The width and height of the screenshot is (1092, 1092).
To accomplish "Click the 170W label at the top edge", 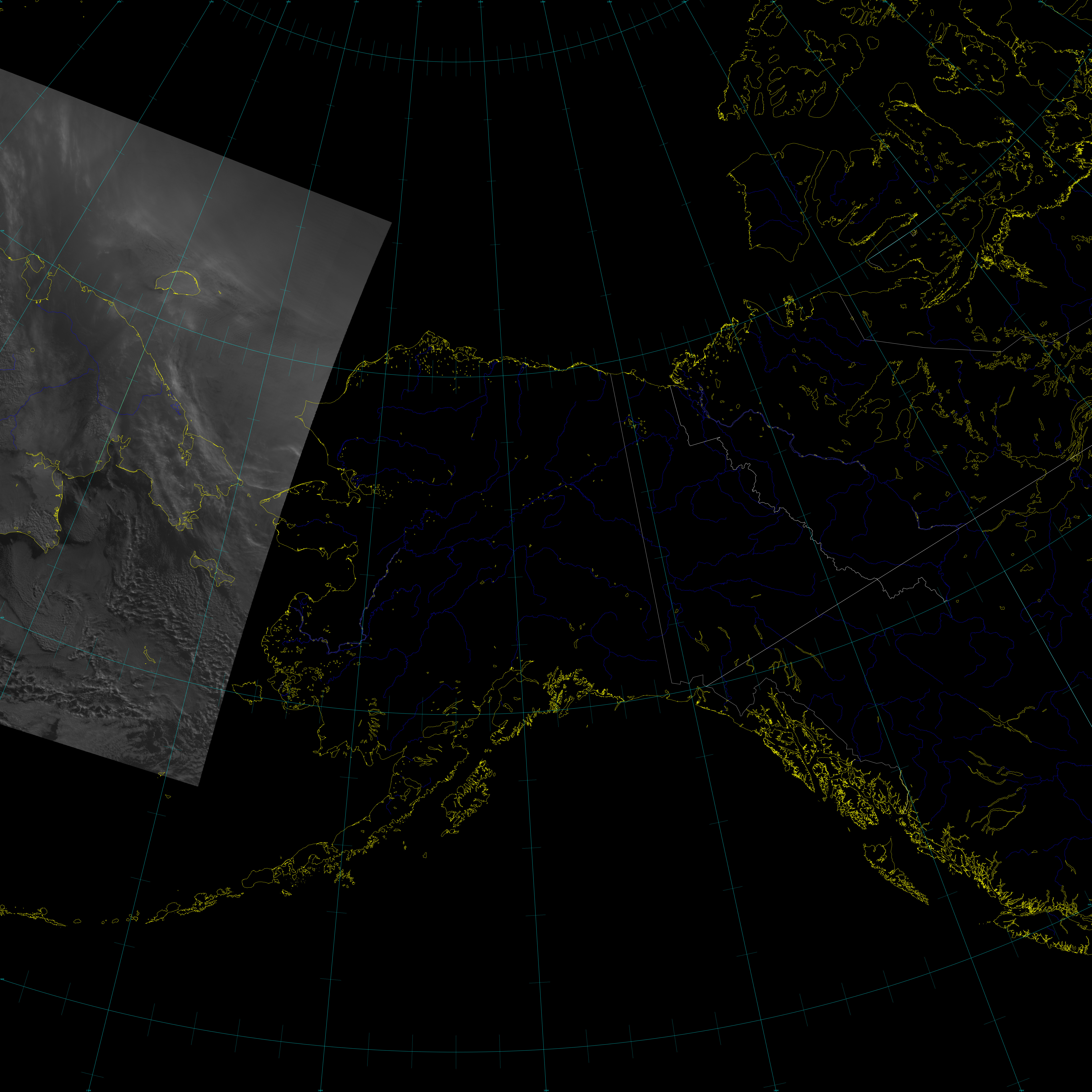I will [356, 2].
